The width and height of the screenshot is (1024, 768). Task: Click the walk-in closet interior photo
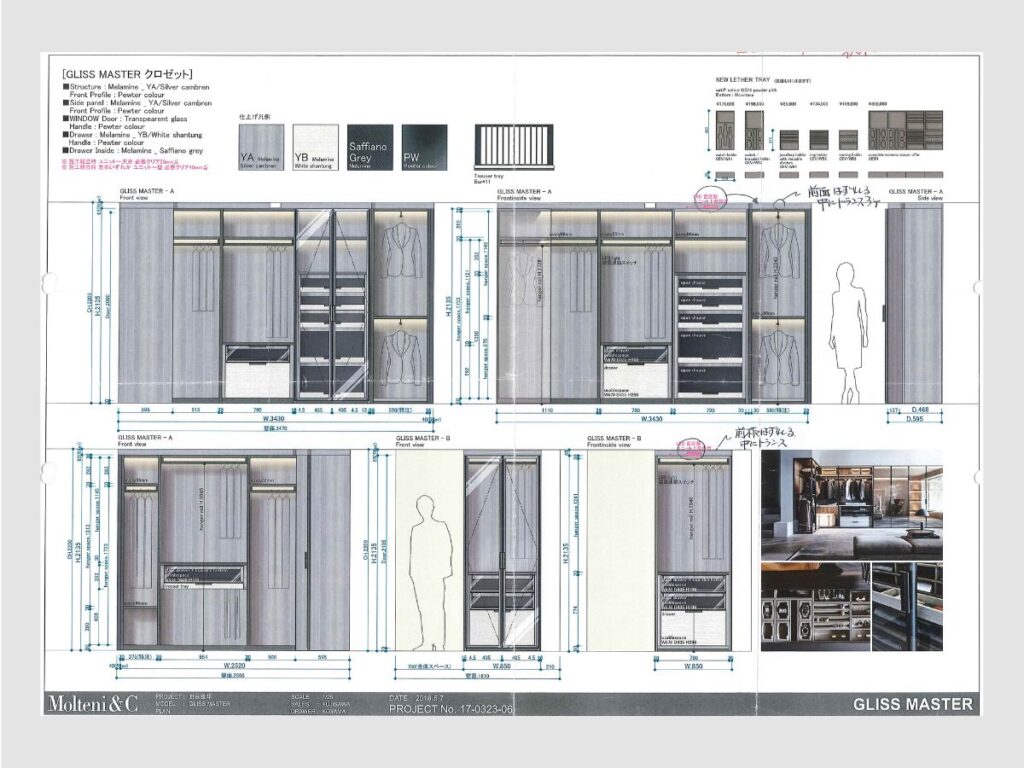click(x=852, y=504)
